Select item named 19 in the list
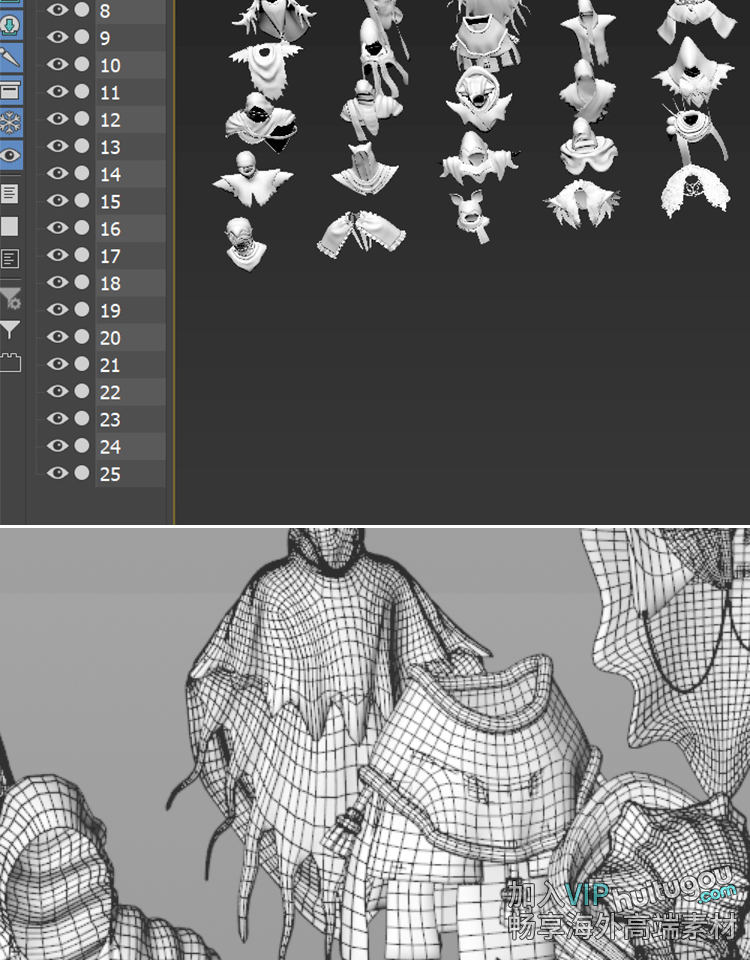Screen dimensions: 750x960 [130, 310]
